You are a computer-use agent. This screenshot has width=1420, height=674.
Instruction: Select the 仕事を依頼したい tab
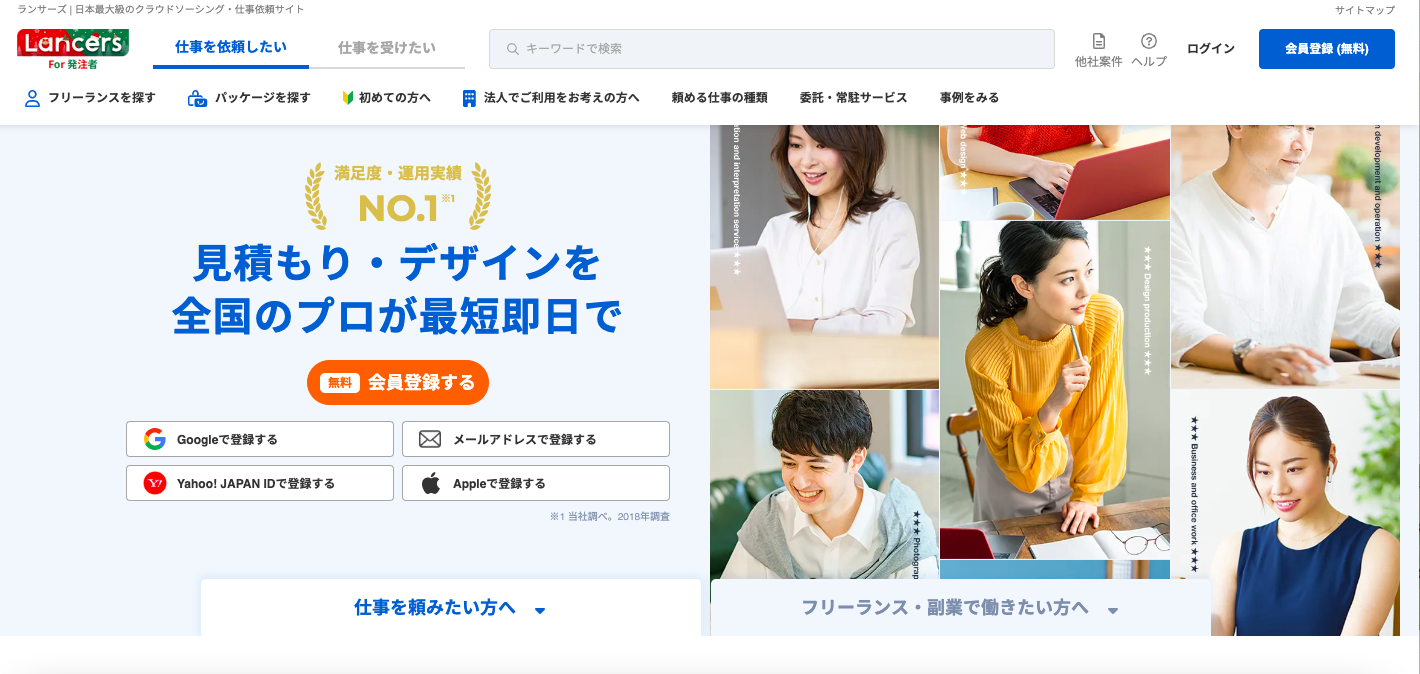click(231, 48)
